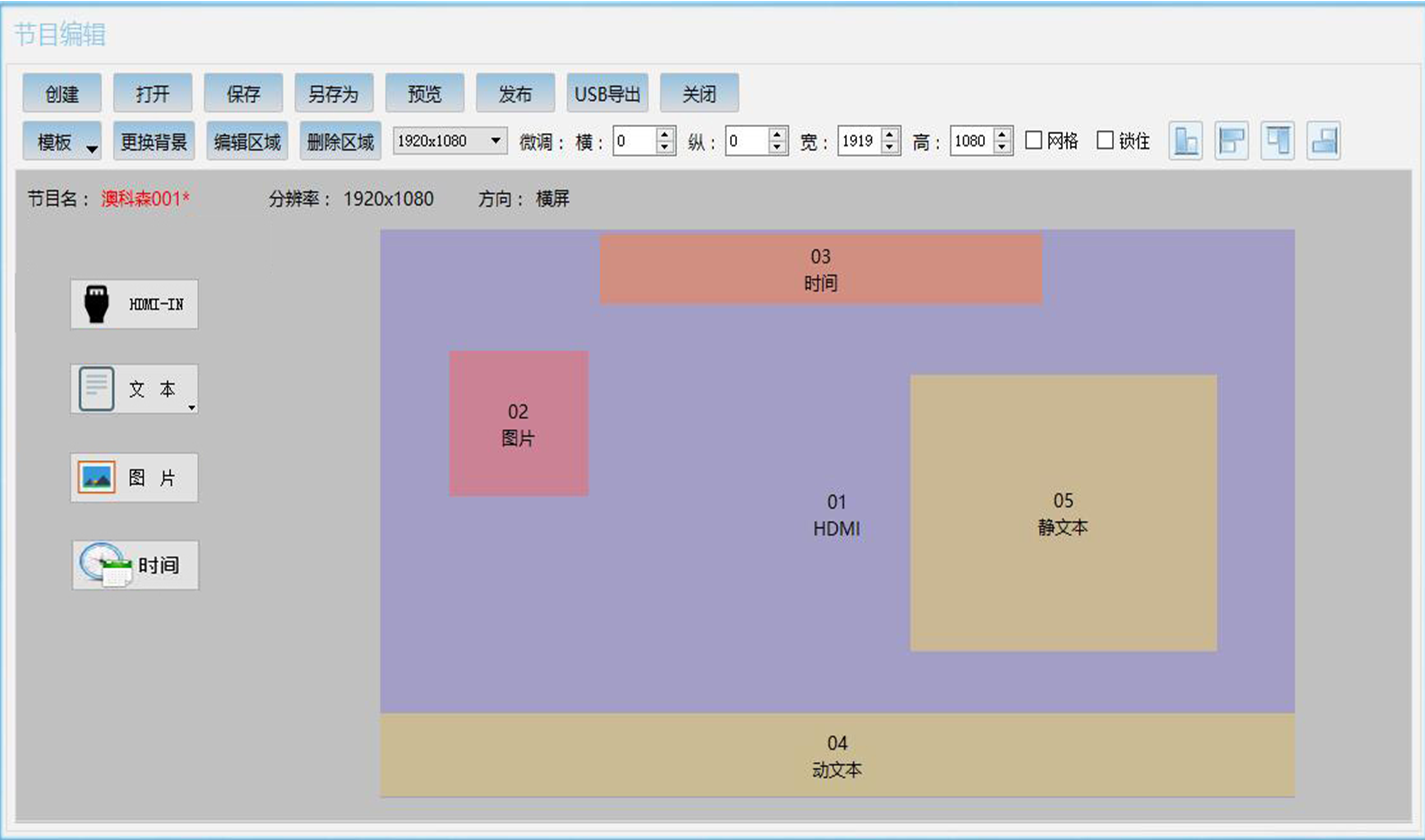The height and width of the screenshot is (840, 1425).
Task: Click 预览 (preview) in the toolbar
Action: (x=424, y=94)
